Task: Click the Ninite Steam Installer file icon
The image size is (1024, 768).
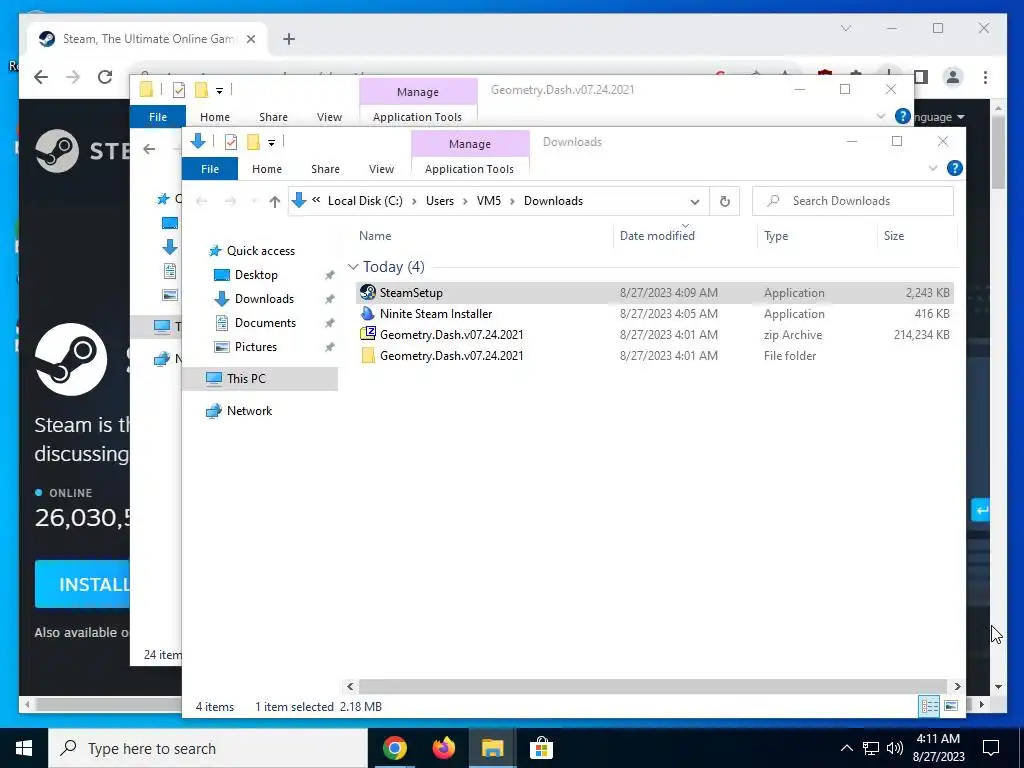Action: point(368,313)
